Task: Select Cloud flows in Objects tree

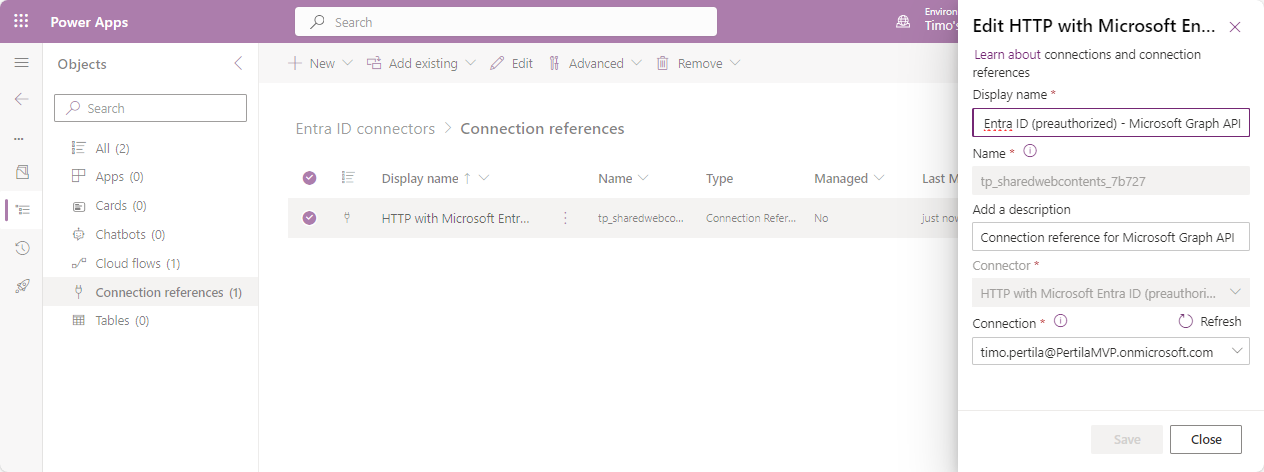Action: 137,264
